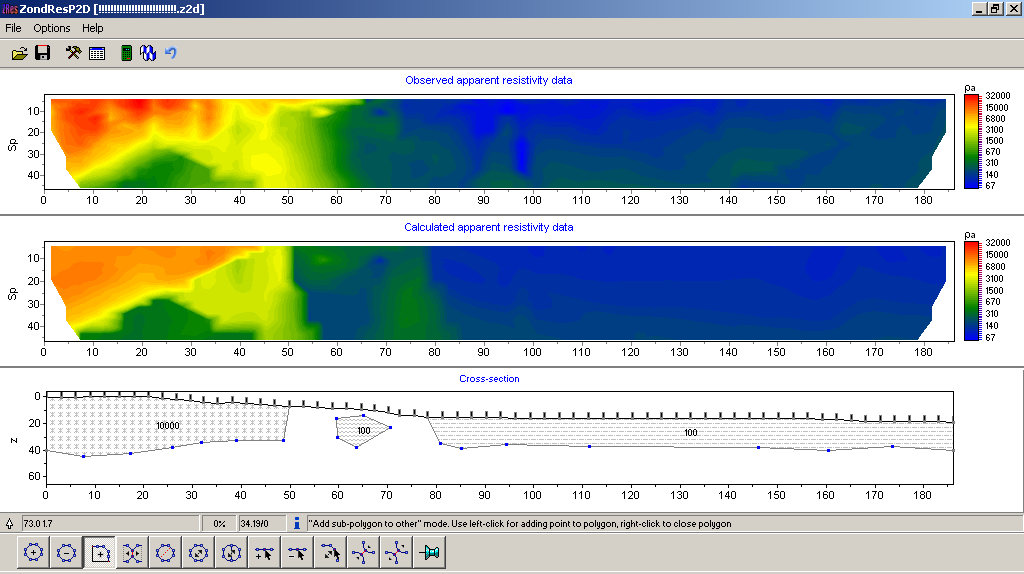The height and width of the screenshot is (574, 1024).
Task: Select the remove polygon (minus circle) tool
Action: [x=66, y=552]
